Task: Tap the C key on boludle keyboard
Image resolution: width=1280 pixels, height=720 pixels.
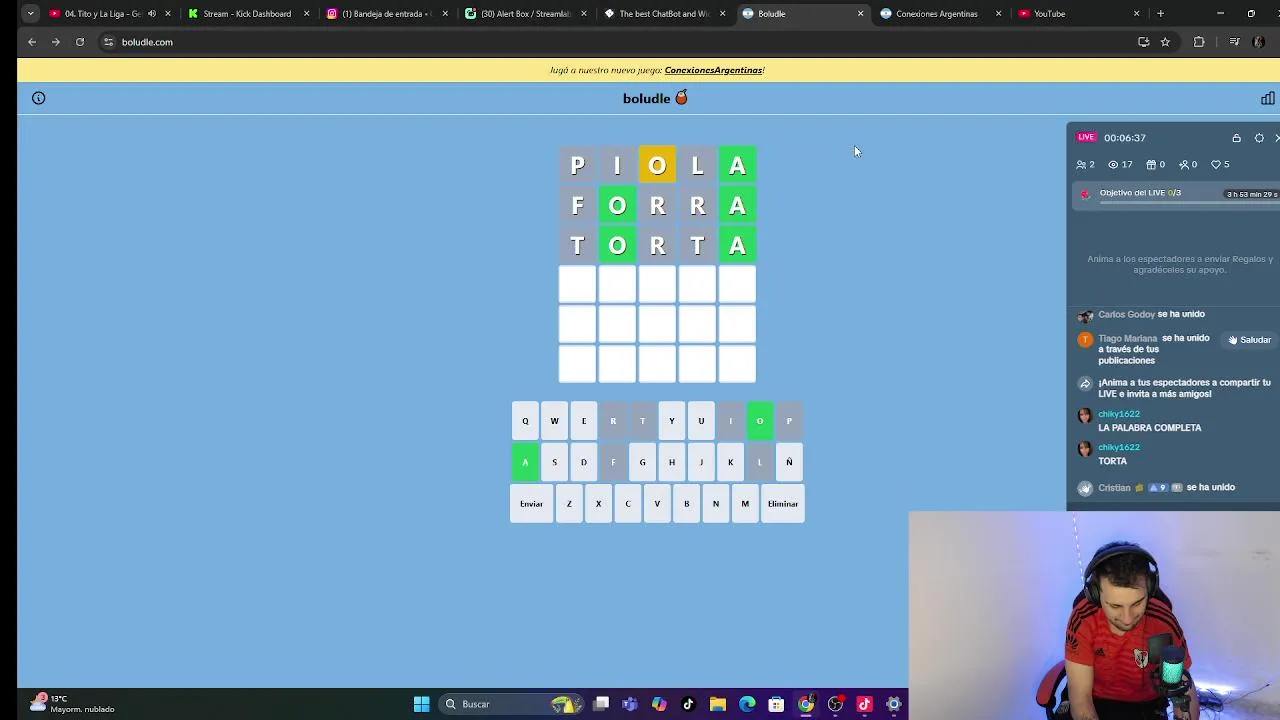Action: point(628,504)
